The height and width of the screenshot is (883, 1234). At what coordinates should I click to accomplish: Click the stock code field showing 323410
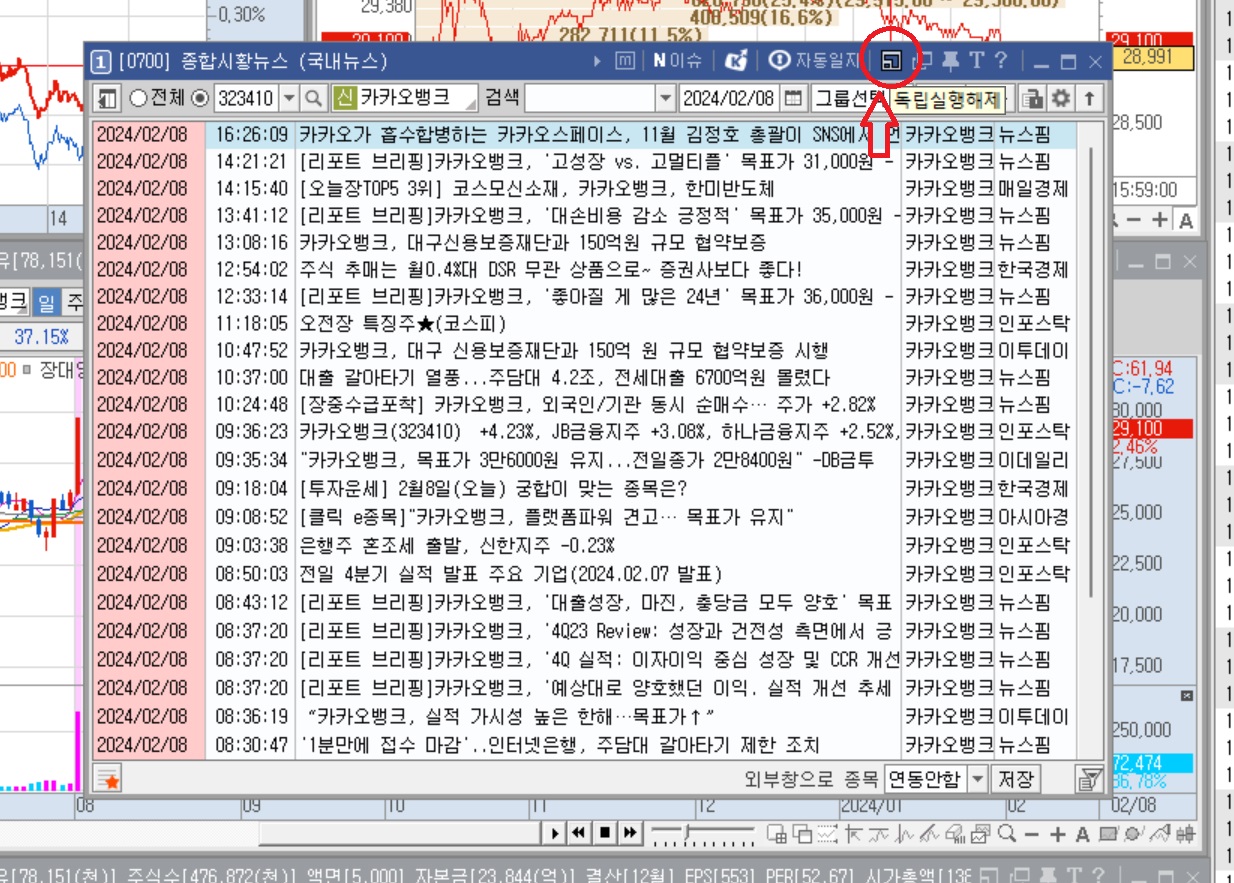click(245, 98)
